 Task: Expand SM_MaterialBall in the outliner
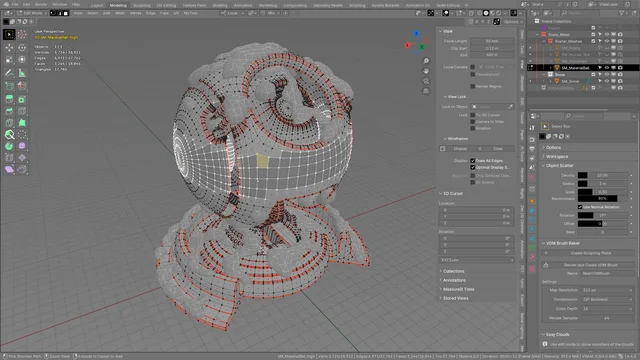click(x=551, y=68)
